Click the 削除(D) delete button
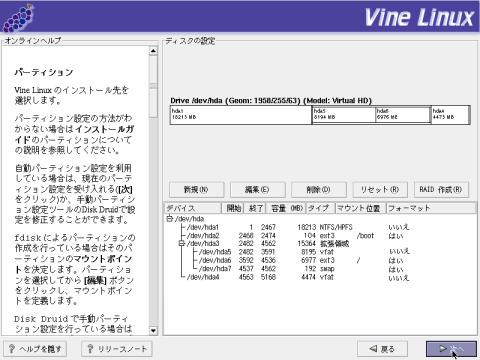Screen dimensions: 480x360 tap(319, 190)
